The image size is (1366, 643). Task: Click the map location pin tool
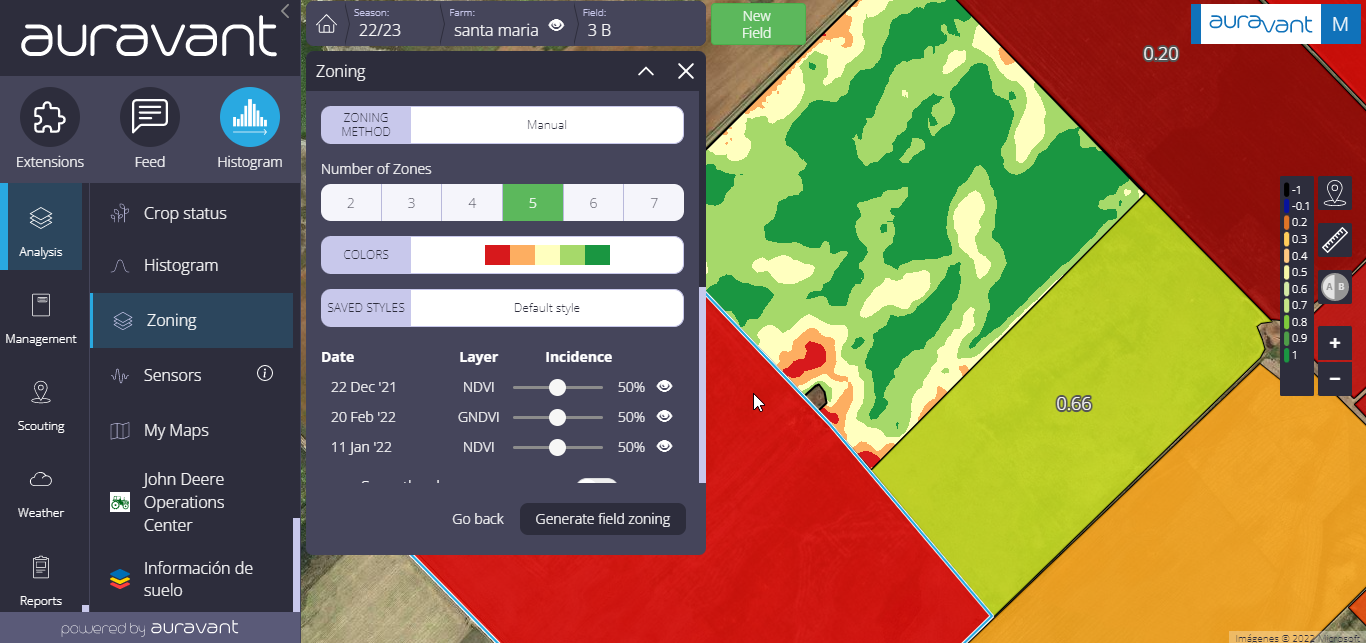coord(1335,192)
